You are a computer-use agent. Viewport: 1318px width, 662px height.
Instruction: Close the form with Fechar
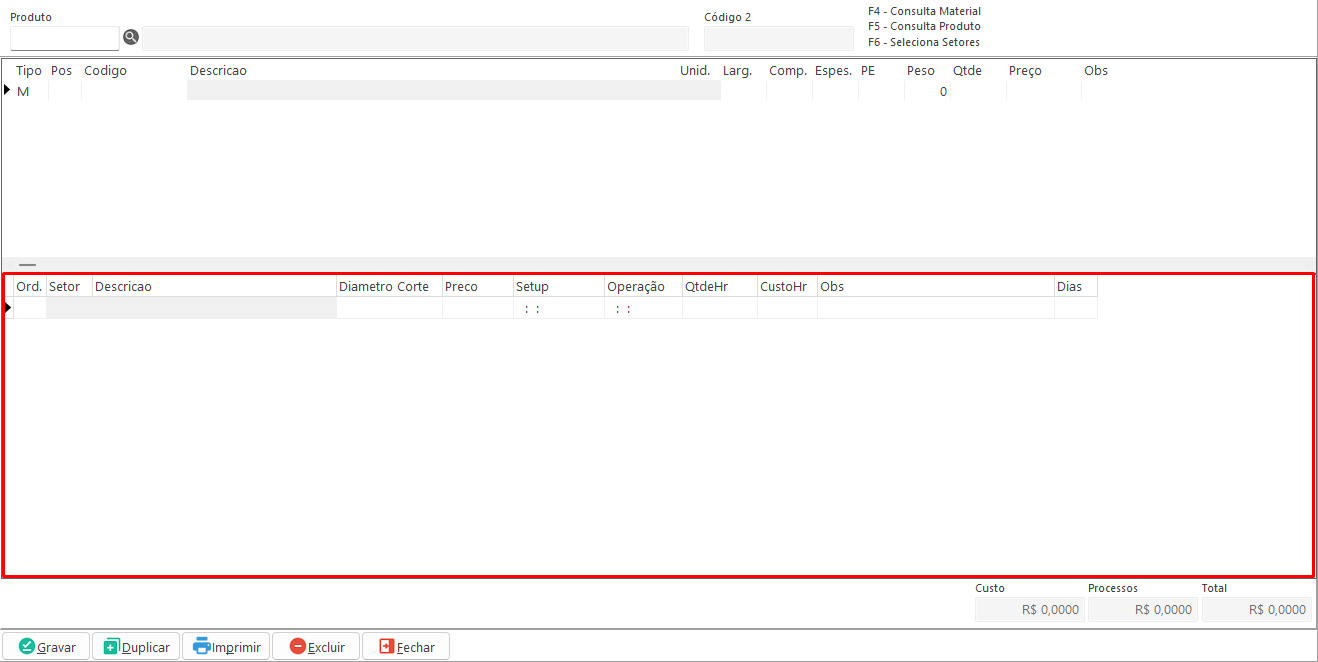point(406,646)
